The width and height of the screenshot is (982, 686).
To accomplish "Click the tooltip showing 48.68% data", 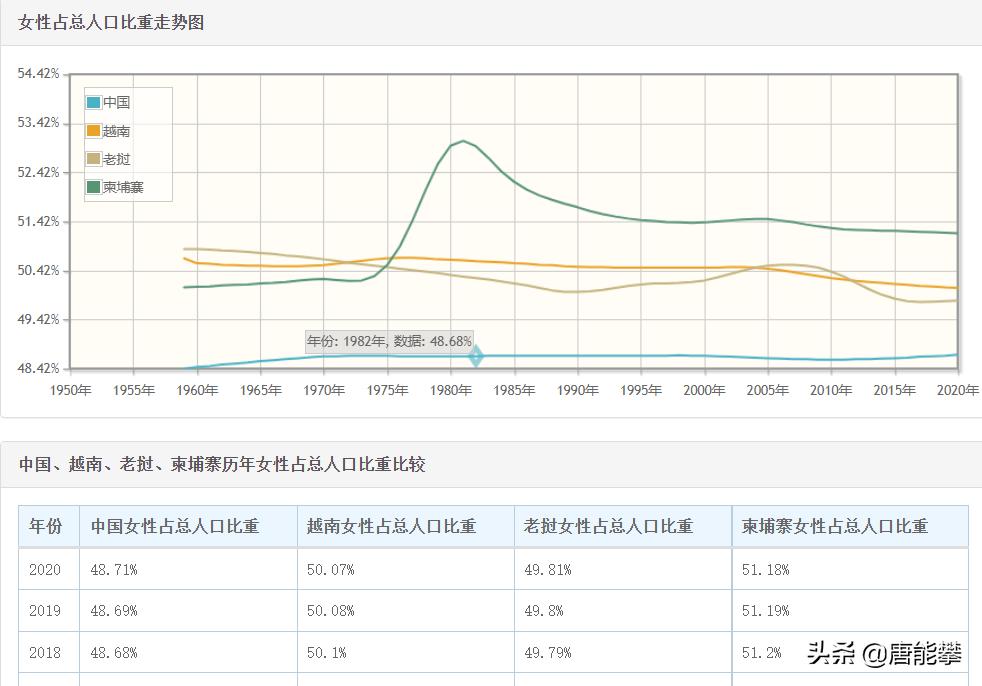I will point(389,340).
